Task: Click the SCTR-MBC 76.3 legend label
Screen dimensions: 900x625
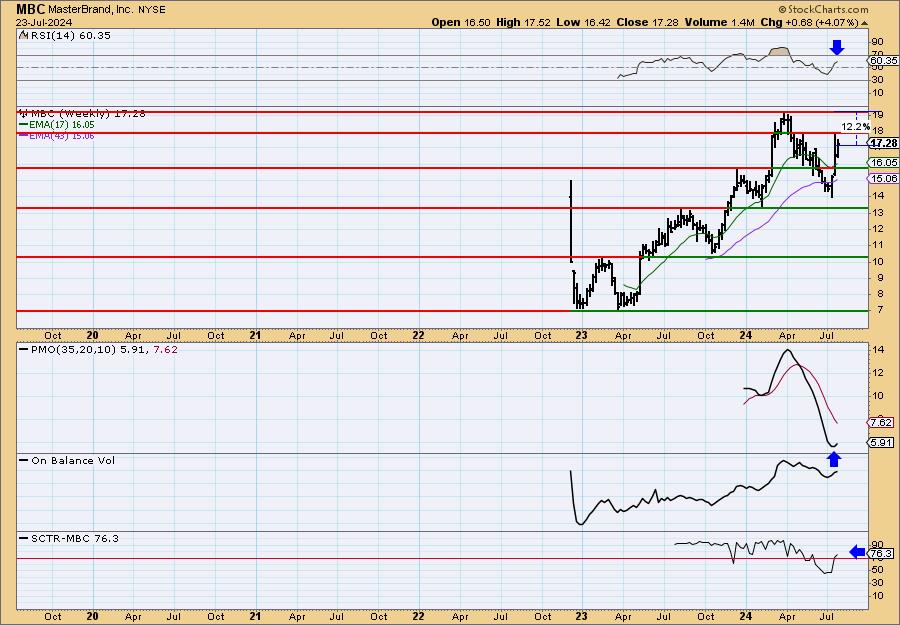Action: pyautogui.click(x=75, y=538)
